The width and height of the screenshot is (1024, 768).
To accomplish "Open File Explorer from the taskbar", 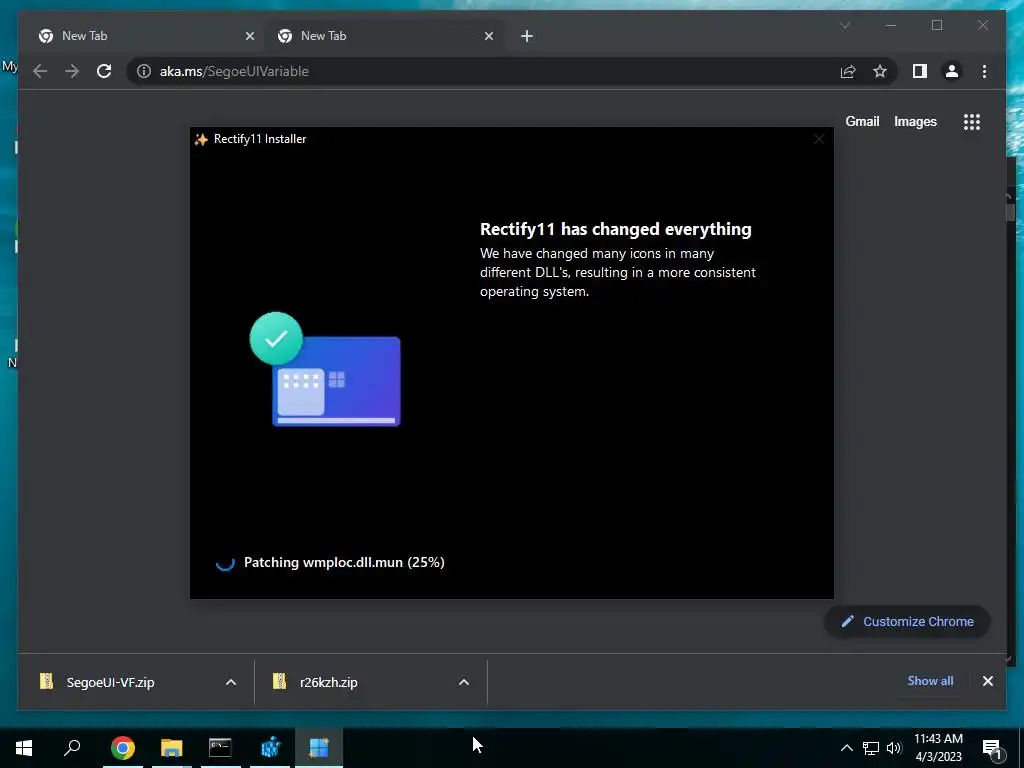I will (172, 747).
